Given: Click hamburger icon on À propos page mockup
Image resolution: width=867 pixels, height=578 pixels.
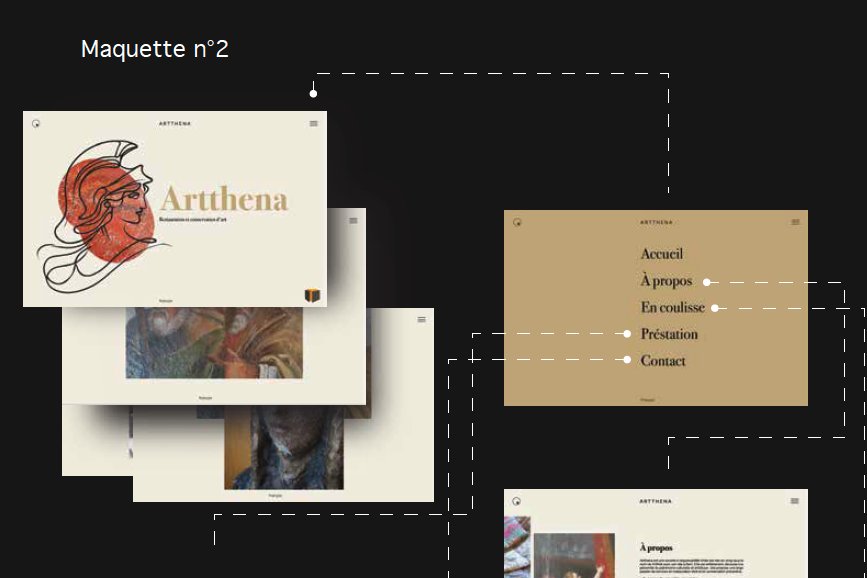Looking at the screenshot, I should (x=795, y=501).
